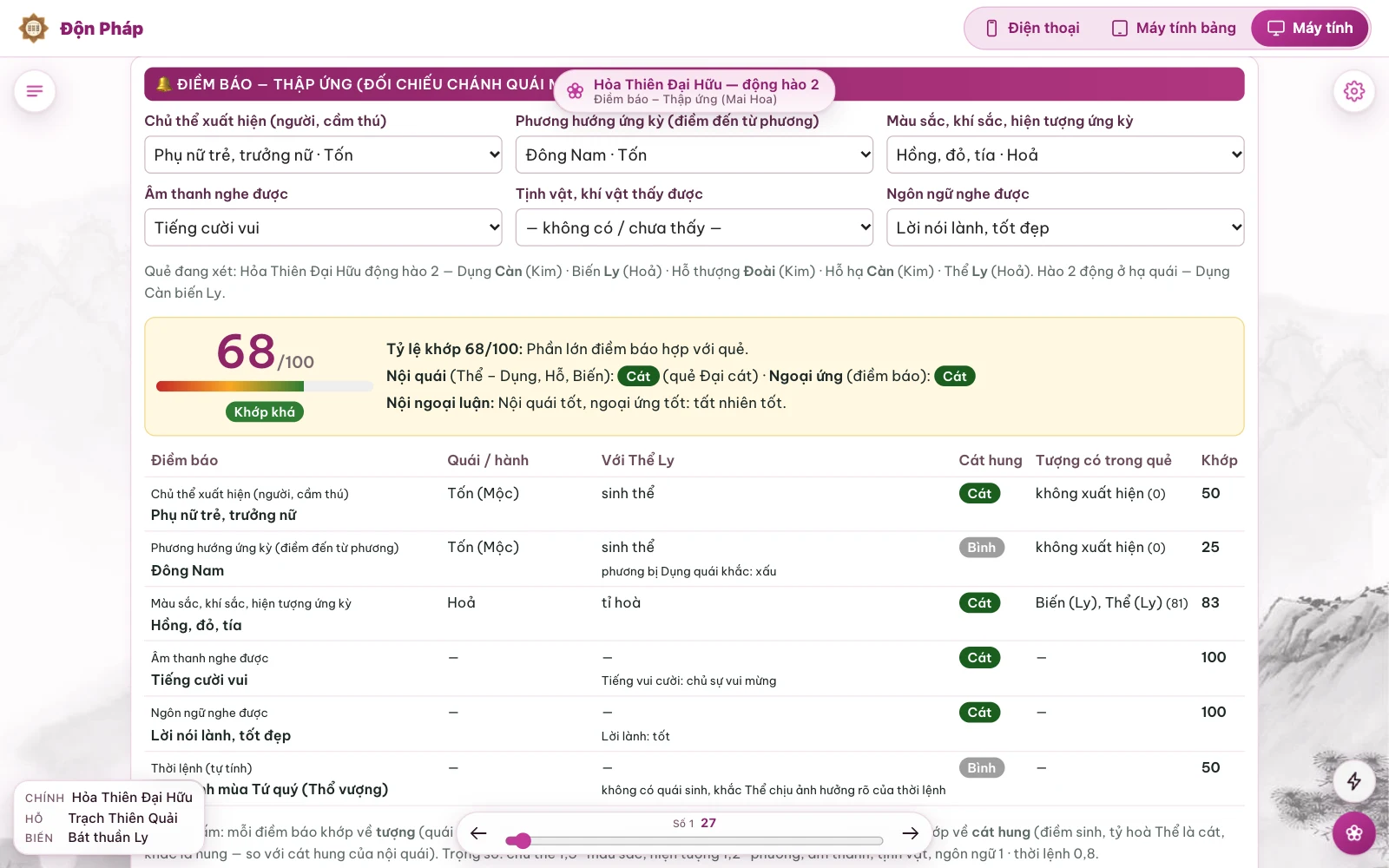1389x868 pixels.
Task: Click the 'Với Thể Ly' column header
Action: 638,460
